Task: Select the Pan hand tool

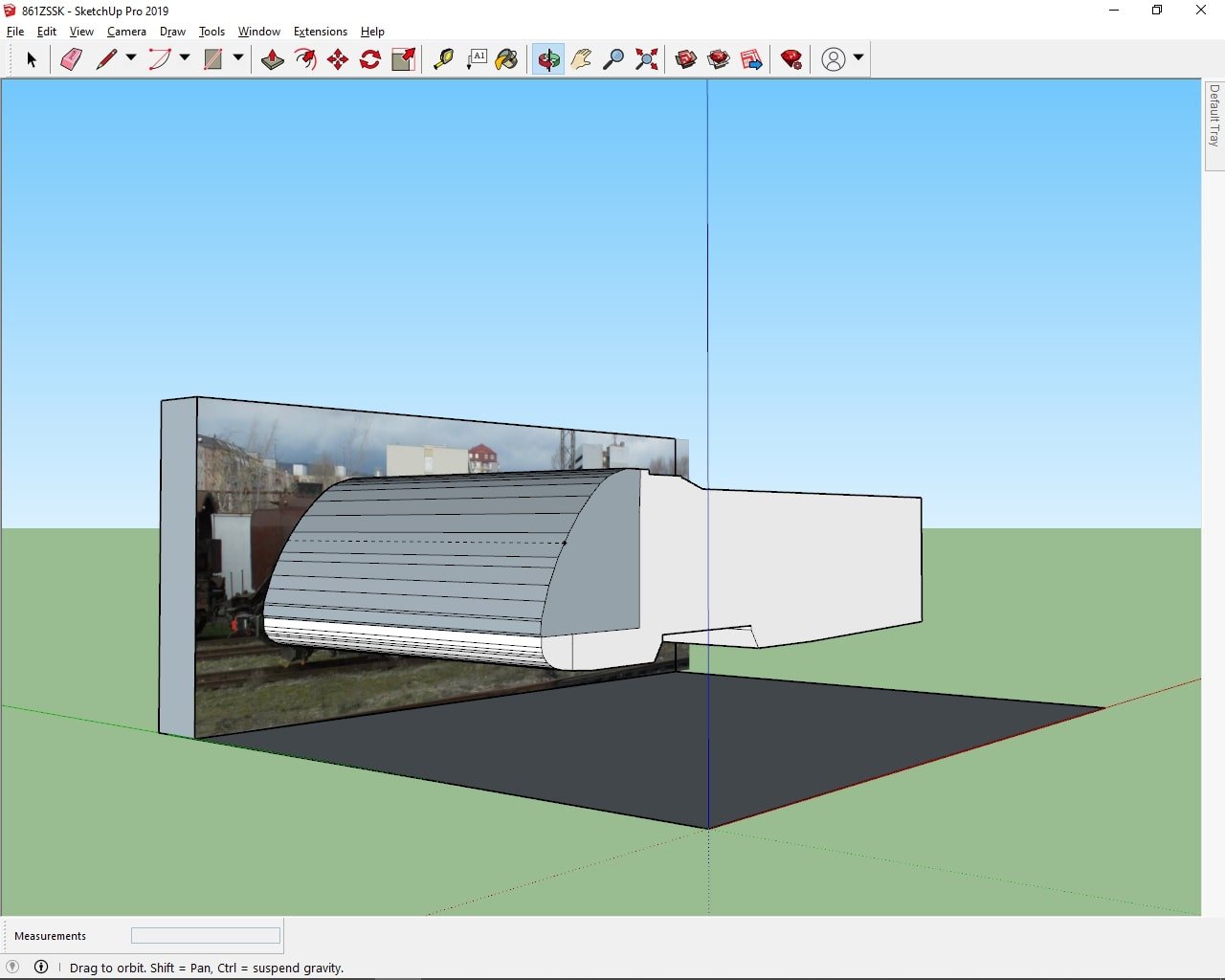Action: pyautogui.click(x=581, y=59)
